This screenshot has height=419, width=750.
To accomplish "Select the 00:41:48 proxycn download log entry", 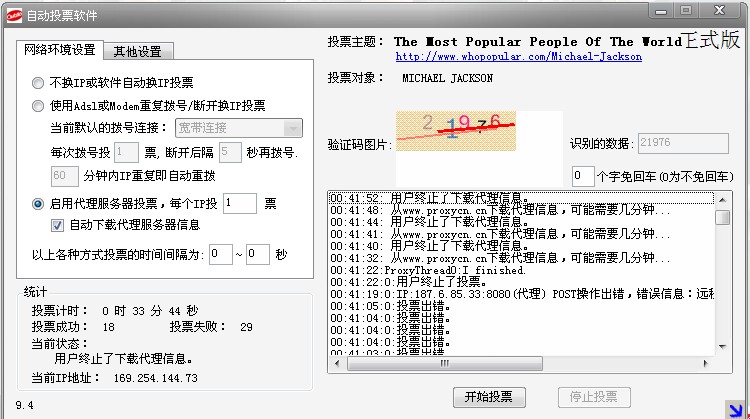I will click(x=521, y=210).
